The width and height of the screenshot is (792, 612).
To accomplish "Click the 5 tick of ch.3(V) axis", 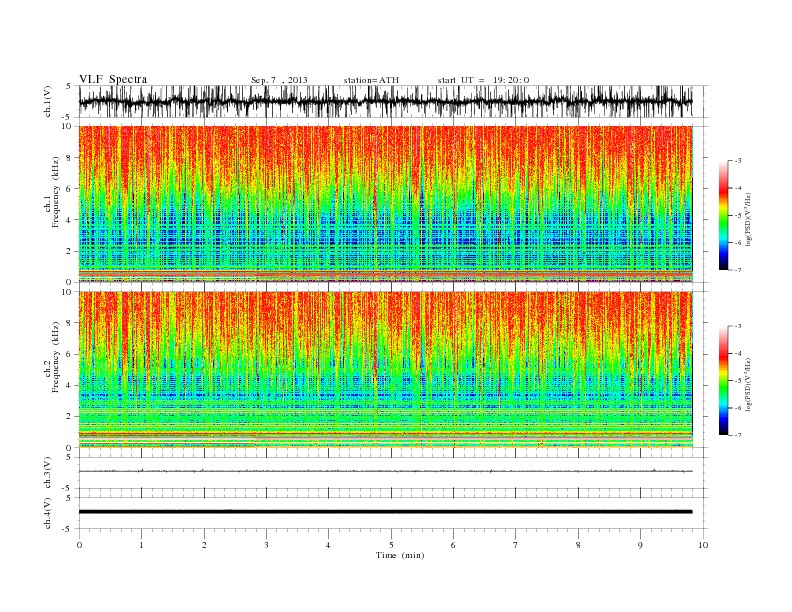I will 69,457.
